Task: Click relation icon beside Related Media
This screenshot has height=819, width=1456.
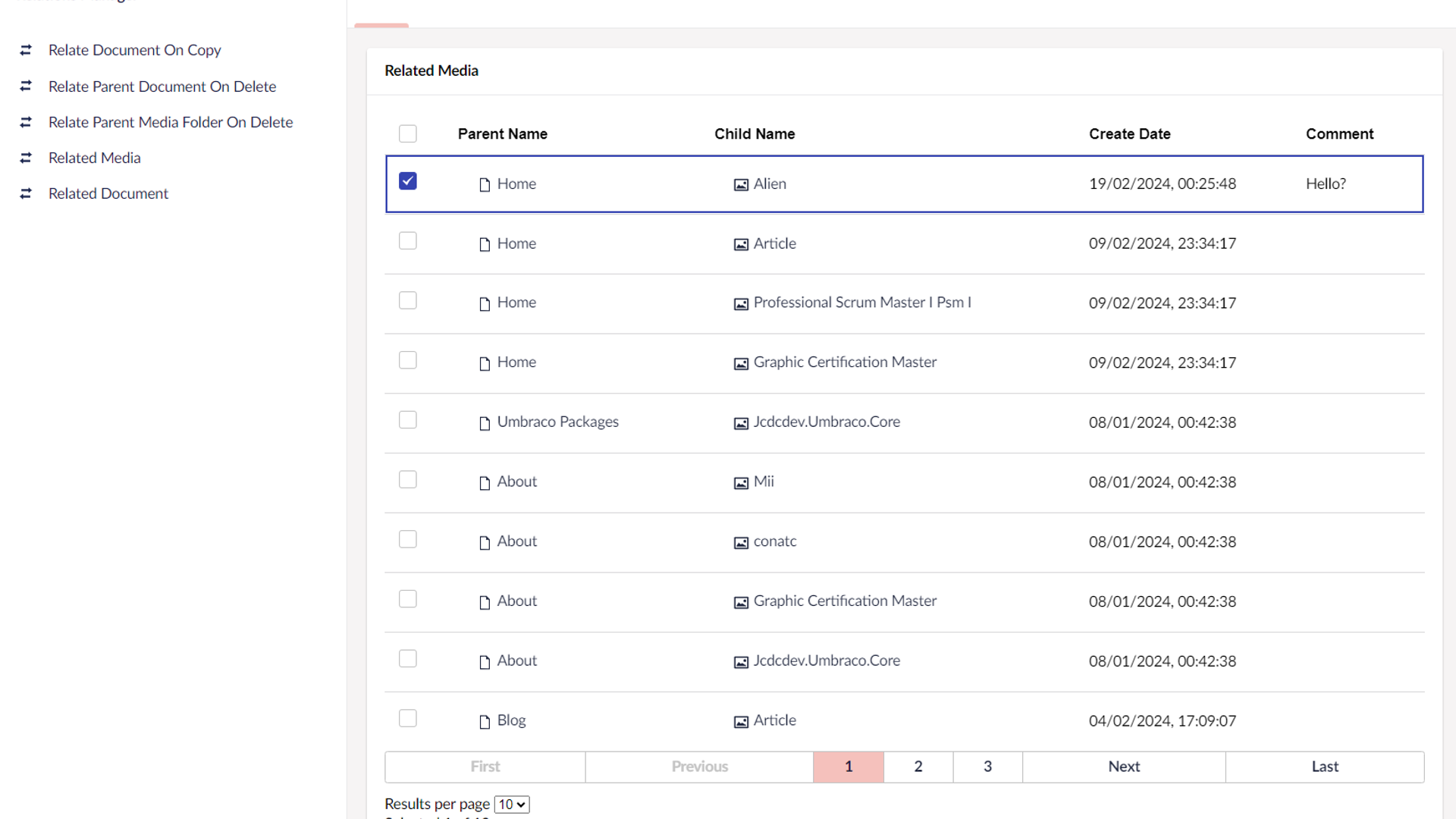Action: point(26,158)
